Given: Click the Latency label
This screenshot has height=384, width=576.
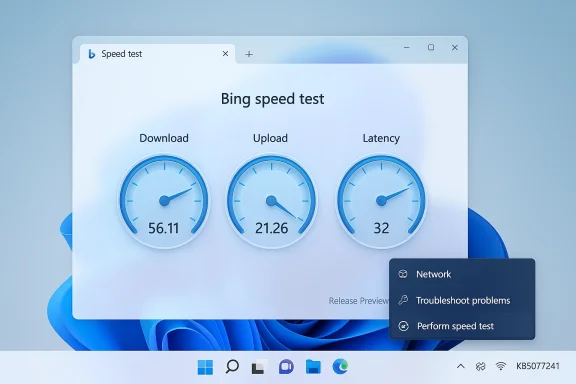Looking at the screenshot, I should point(381,138).
